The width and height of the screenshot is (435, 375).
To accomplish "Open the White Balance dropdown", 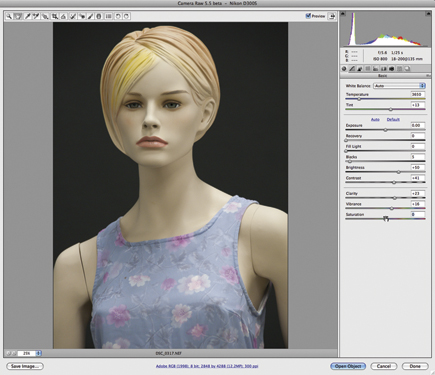I will [399, 86].
